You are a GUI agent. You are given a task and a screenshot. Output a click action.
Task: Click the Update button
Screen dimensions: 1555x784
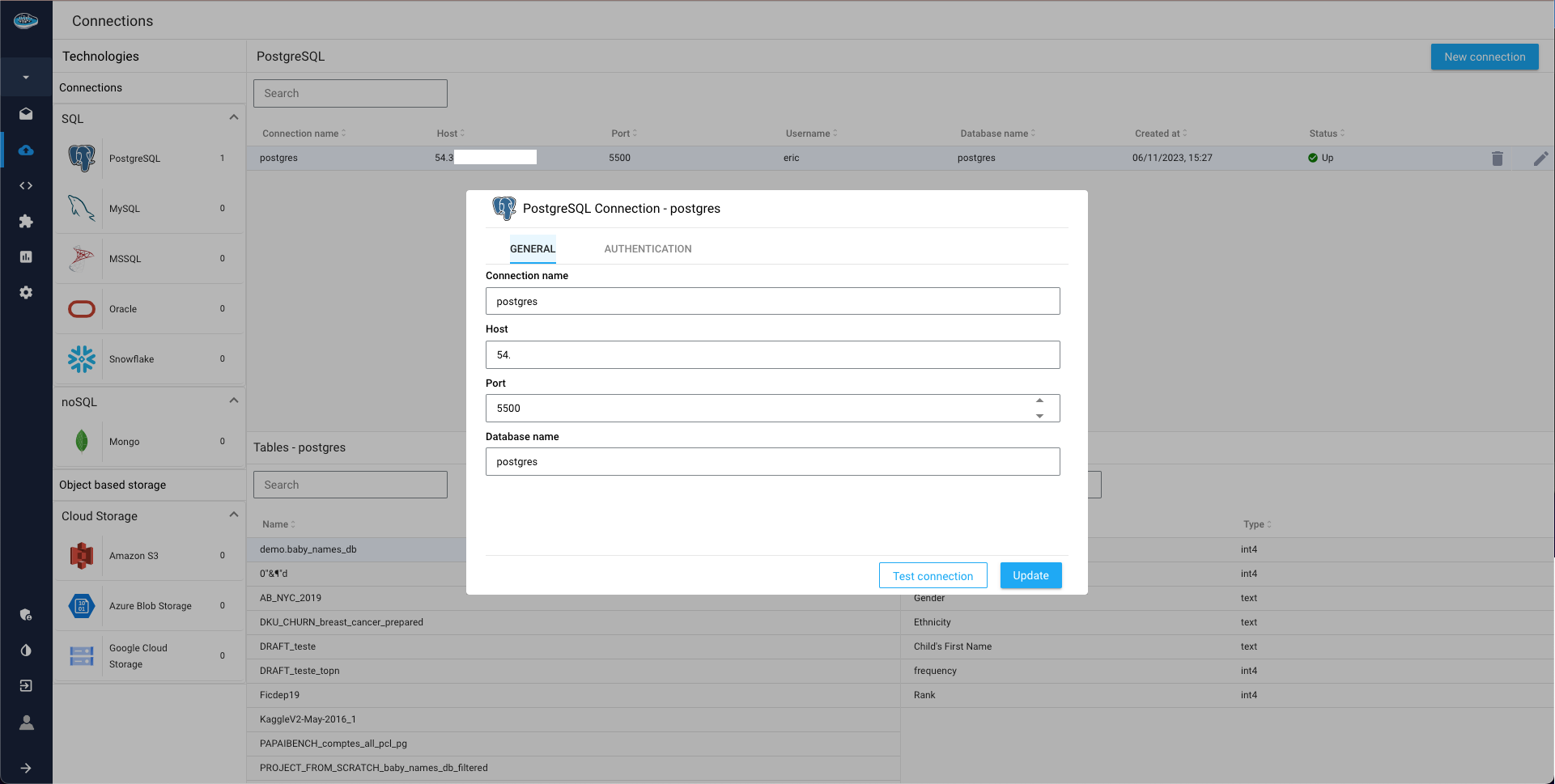pyautogui.click(x=1030, y=575)
